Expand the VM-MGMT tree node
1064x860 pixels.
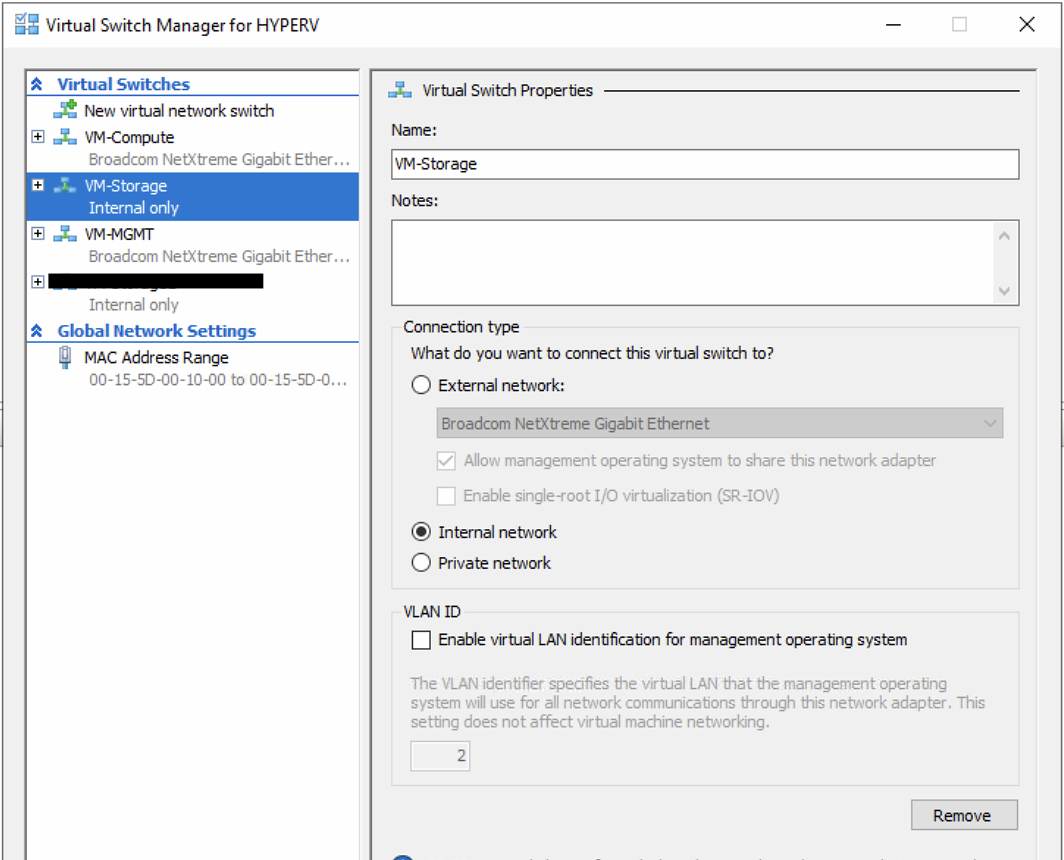point(38,234)
